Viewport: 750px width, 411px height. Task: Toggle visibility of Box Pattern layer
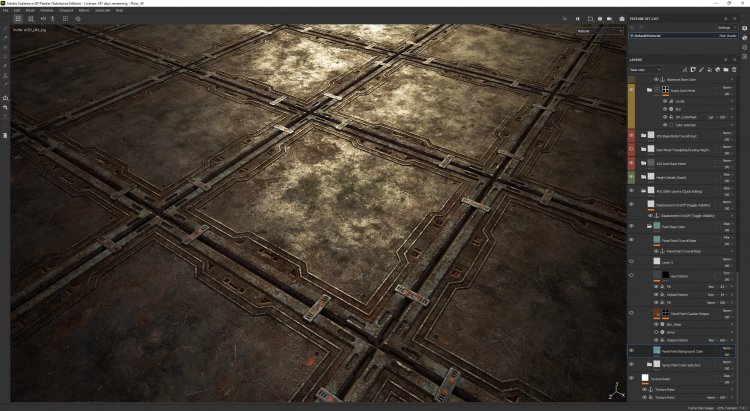pos(631,276)
